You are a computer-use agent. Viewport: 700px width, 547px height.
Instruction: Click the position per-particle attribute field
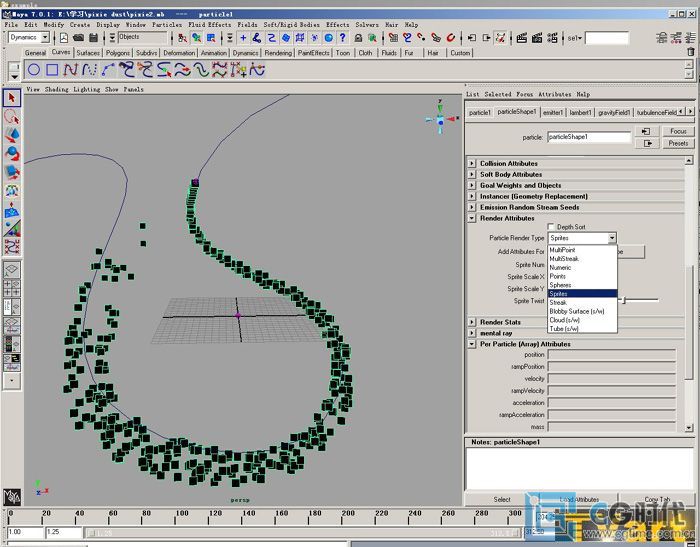(612, 355)
